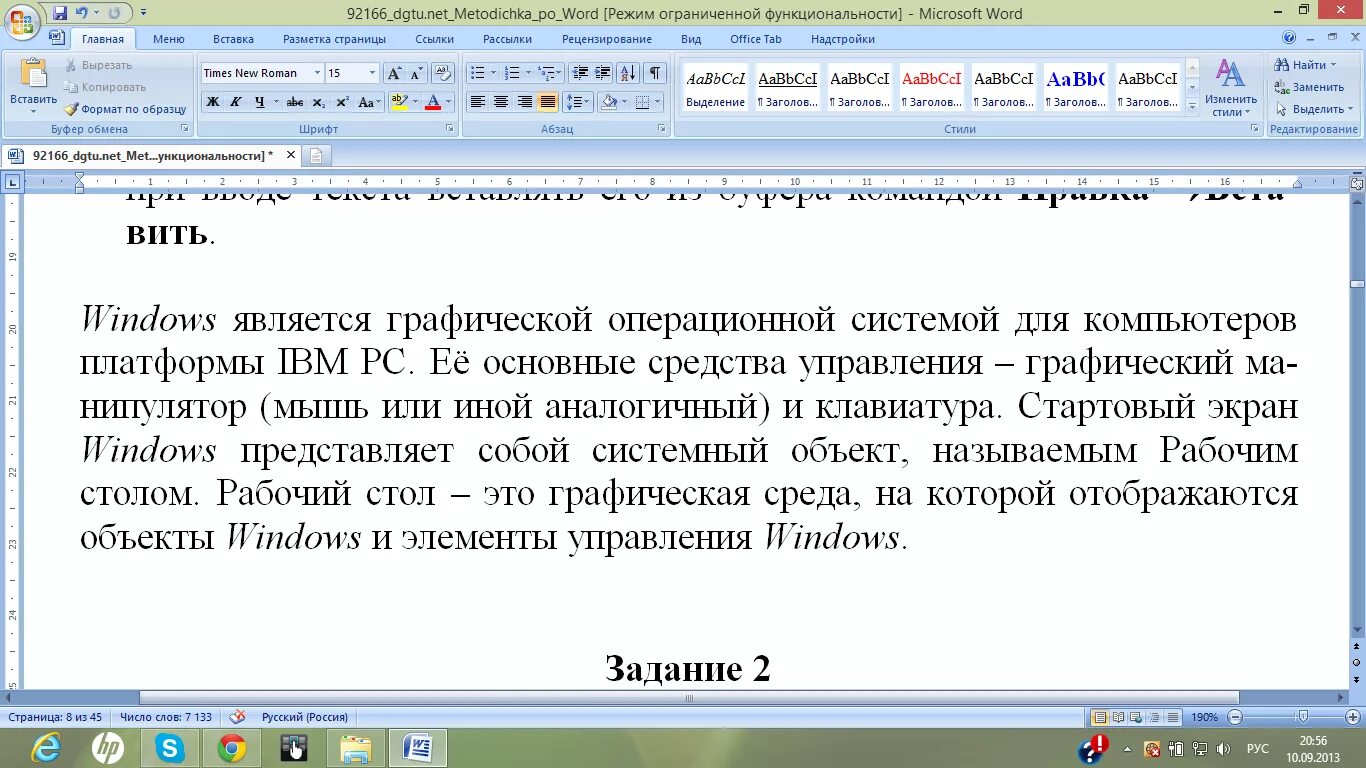Open the Office Tab ribbon tab

[x=755, y=39]
